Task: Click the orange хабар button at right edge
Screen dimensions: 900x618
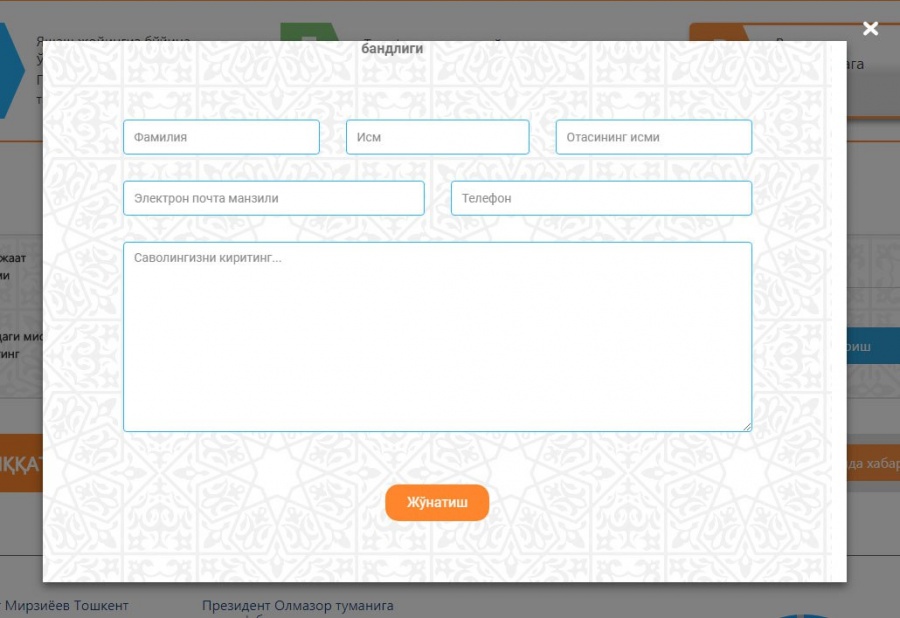Action: 873,462
